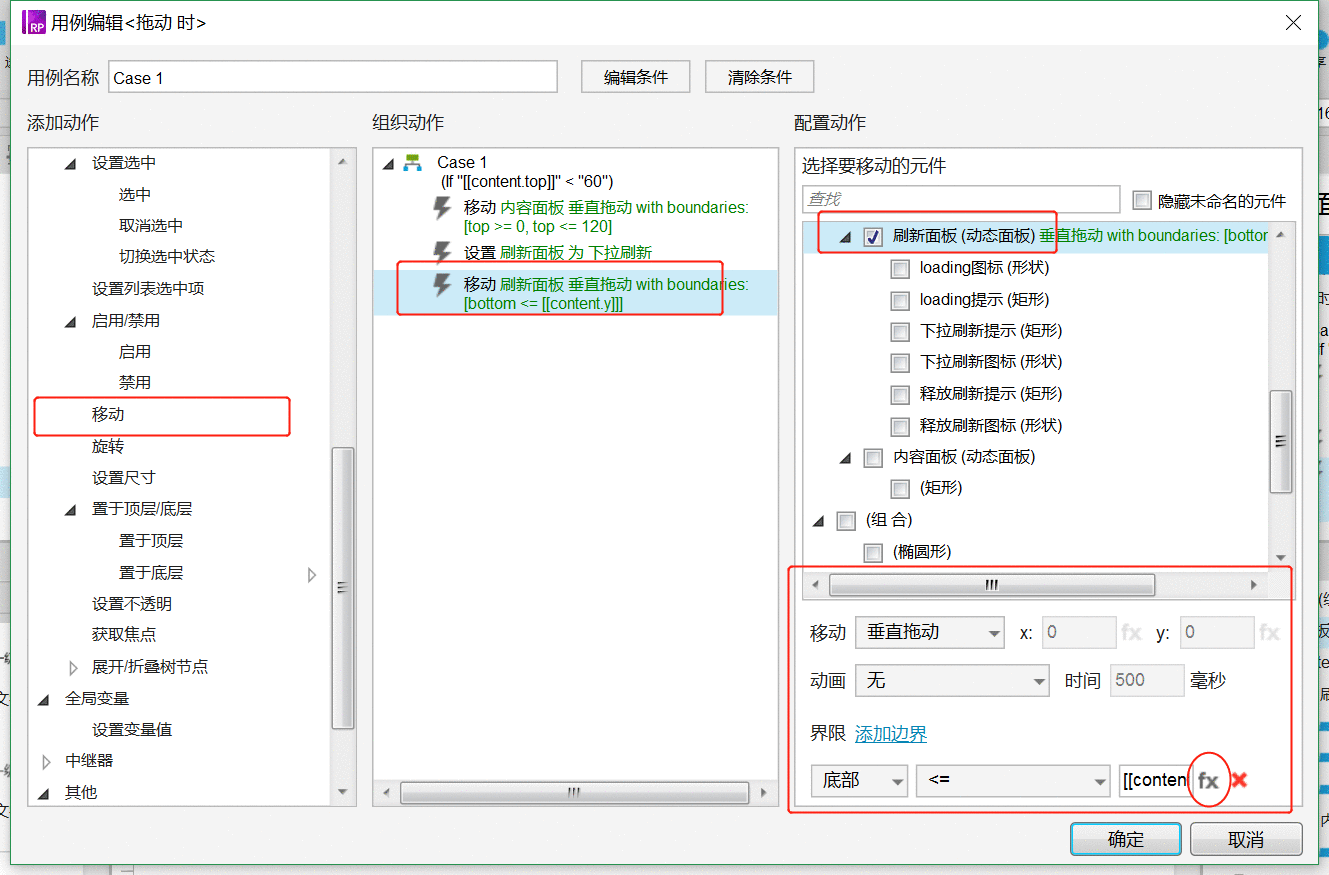Image resolution: width=1329 pixels, height=875 pixels.
Task: Select 取消选中 action
Action: (151, 226)
